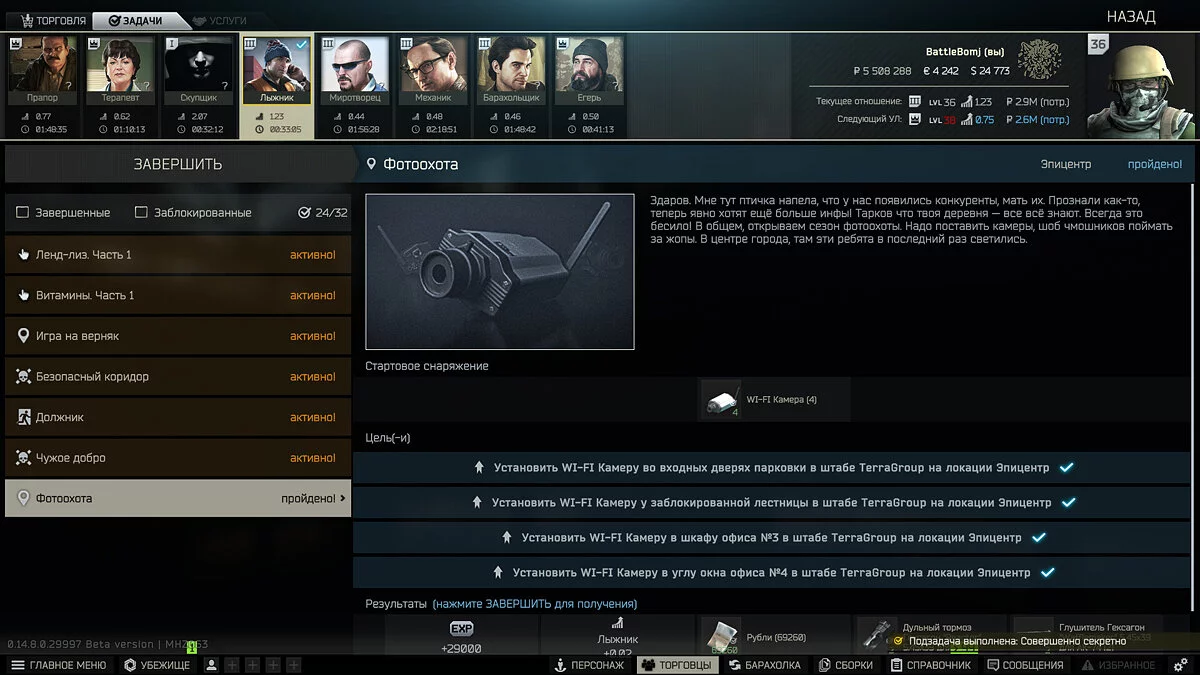Switch to the Торговля tab
Screen dimensions: 1200x675
point(53,20)
